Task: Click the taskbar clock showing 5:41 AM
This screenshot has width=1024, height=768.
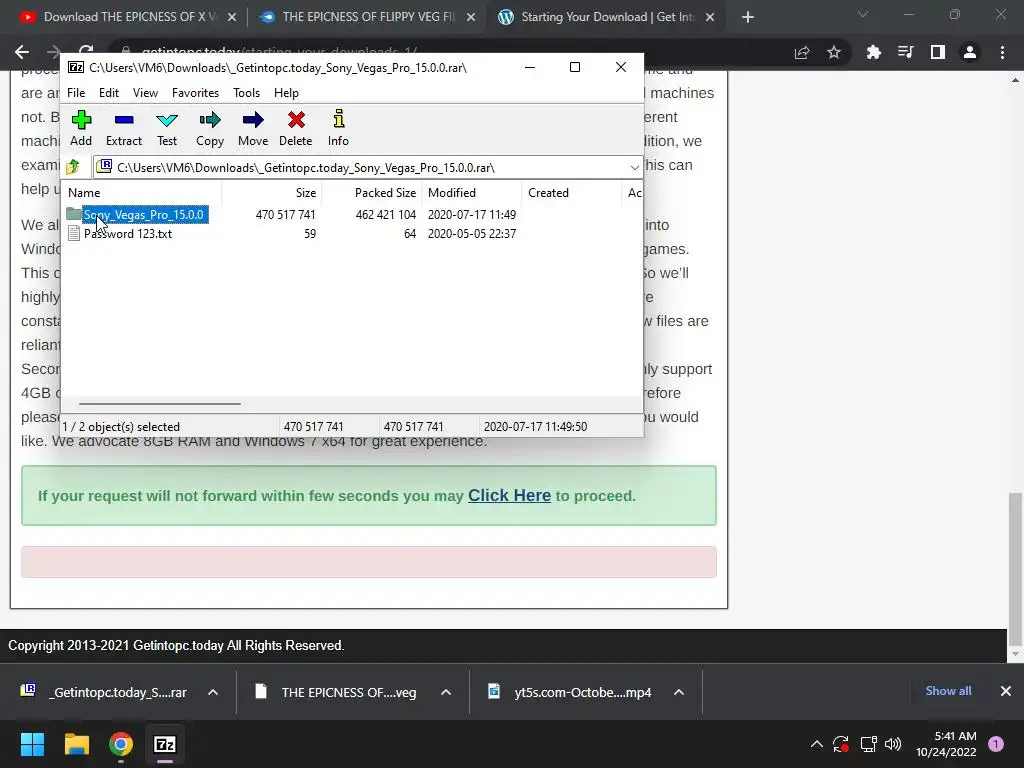Action: tap(946, 744)
